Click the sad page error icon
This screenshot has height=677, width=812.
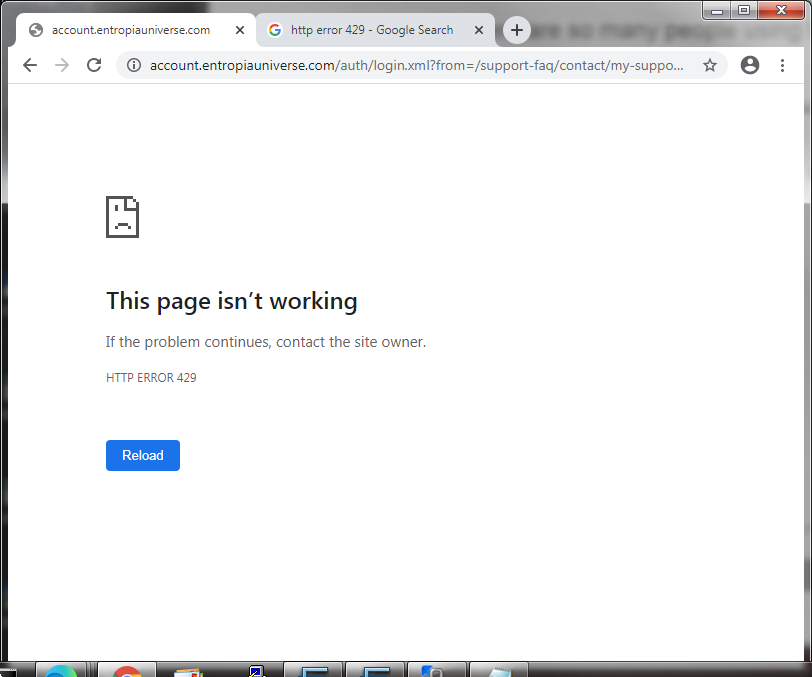(122, 217)
